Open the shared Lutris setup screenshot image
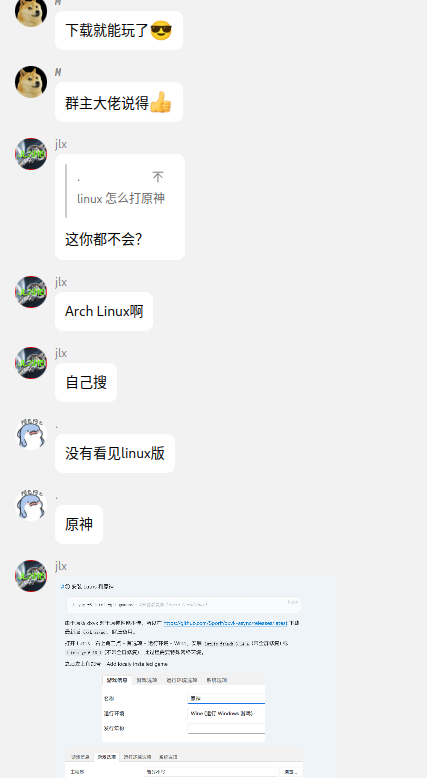The height and width of the screenshot is (778, 427). click(196, 677)
